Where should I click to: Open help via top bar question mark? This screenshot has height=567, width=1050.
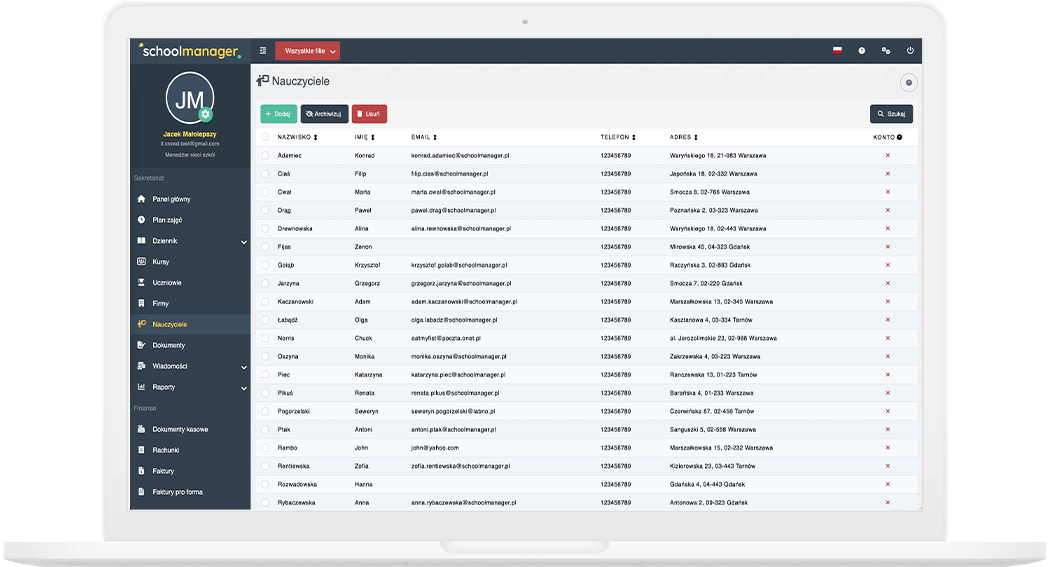pos(861,50)
